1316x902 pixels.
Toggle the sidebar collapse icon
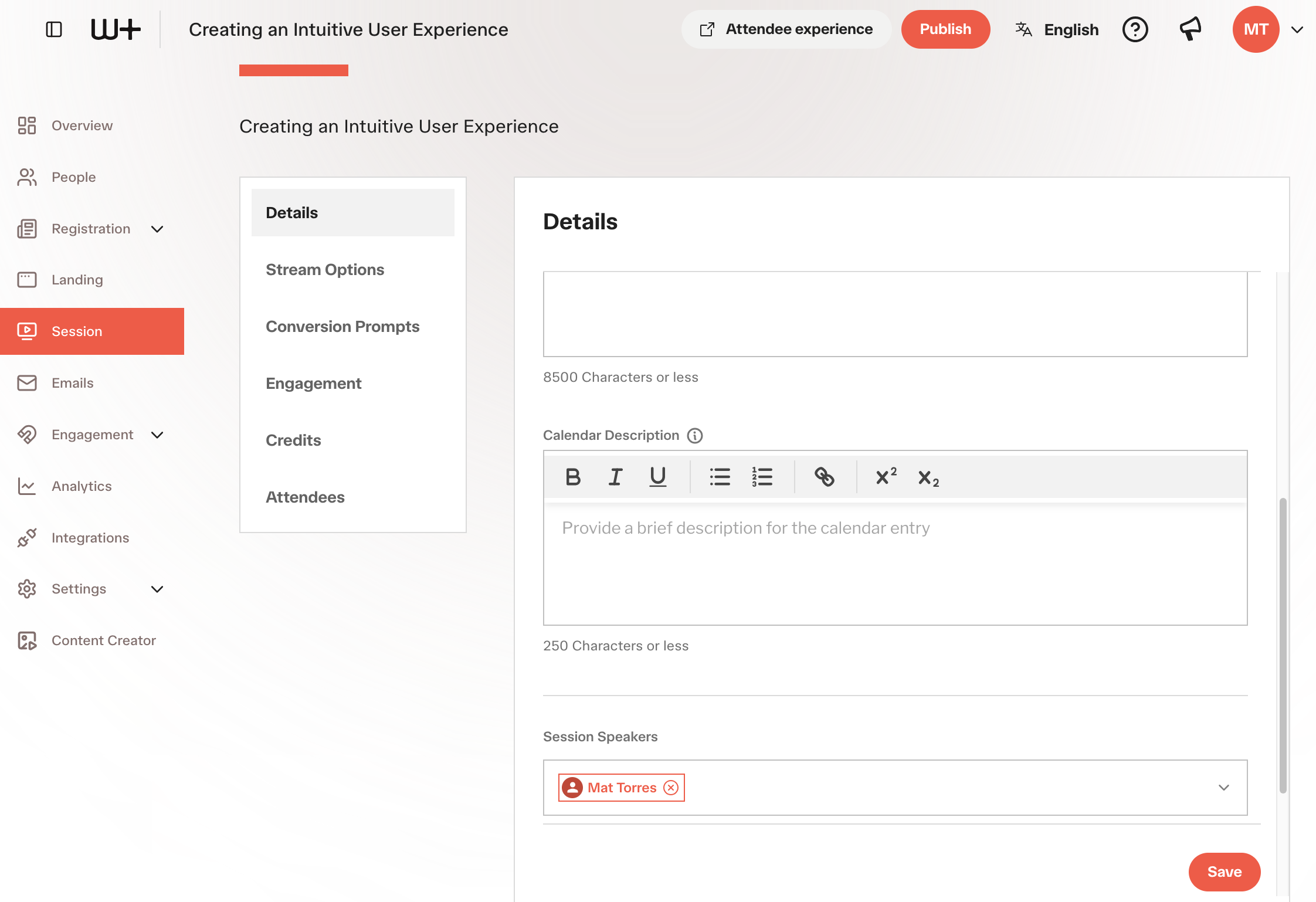pos(54,29)
